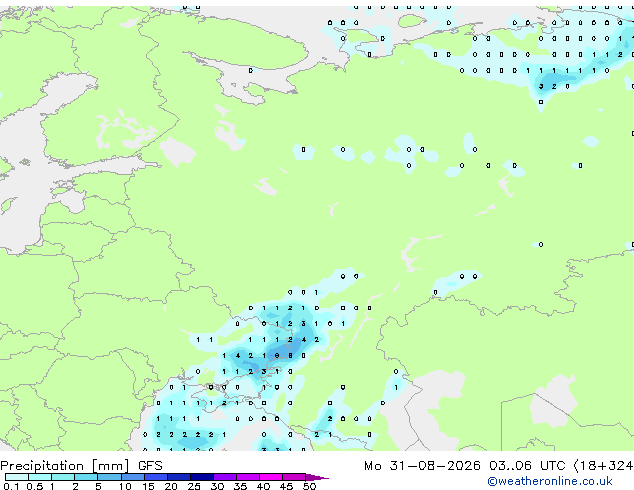Pick the 45–50 mm legend swatch
The width and height of the screenshot is (634, 490).
[x=294, y=477]
